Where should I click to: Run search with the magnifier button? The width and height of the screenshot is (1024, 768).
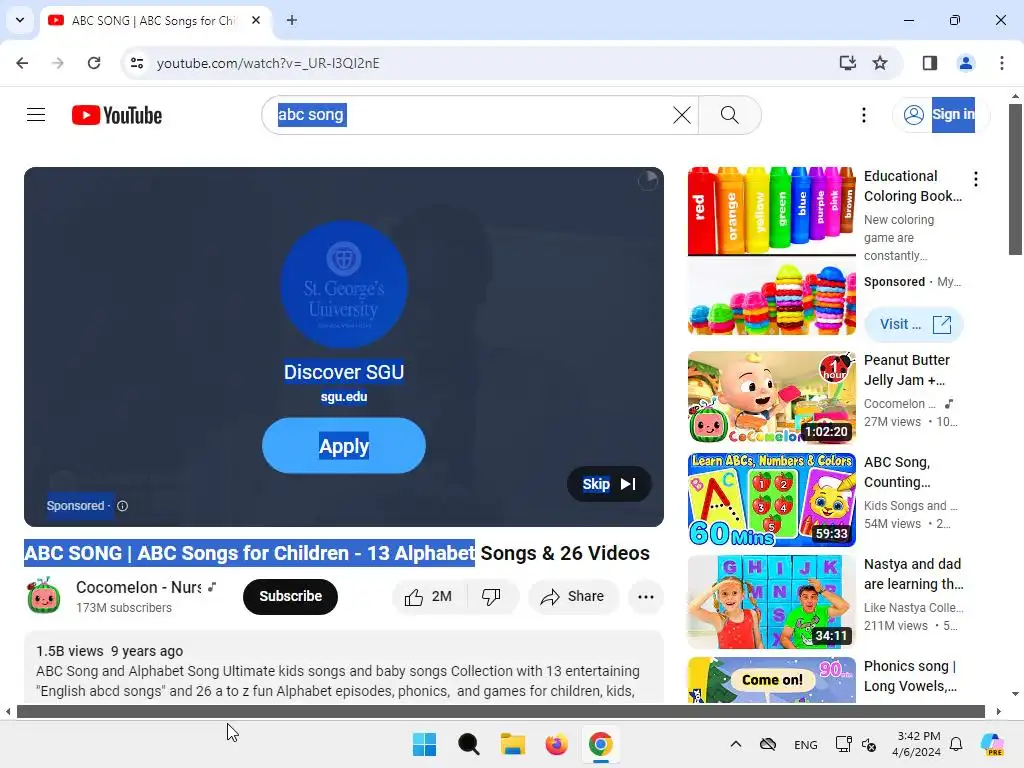[729, 115]
